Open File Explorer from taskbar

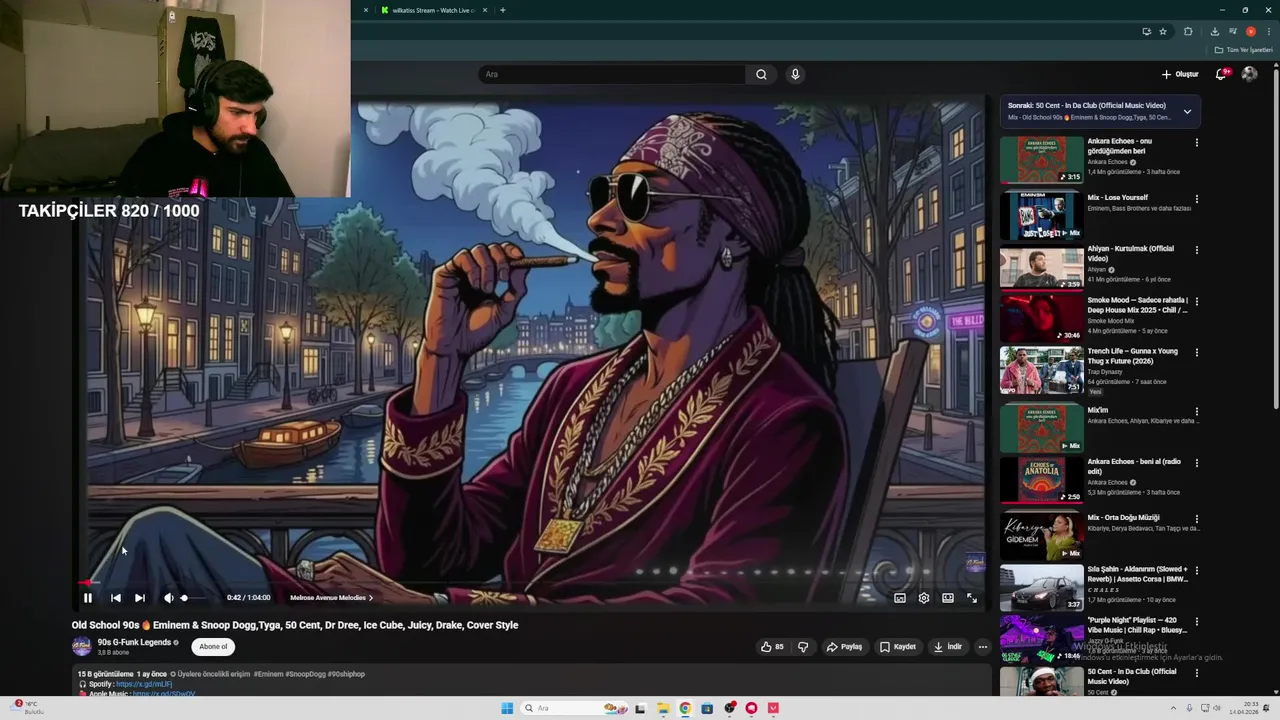(x=662, y=708)
